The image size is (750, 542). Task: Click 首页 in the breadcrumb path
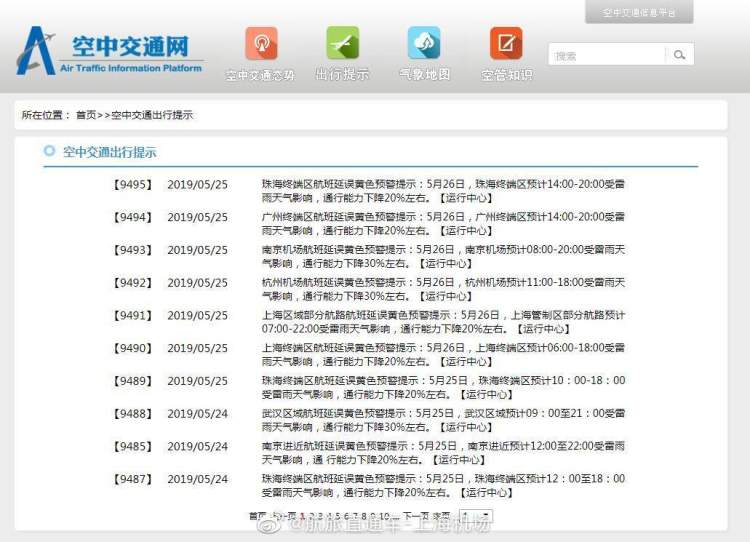pyautogui.click(x=86, y=115)
